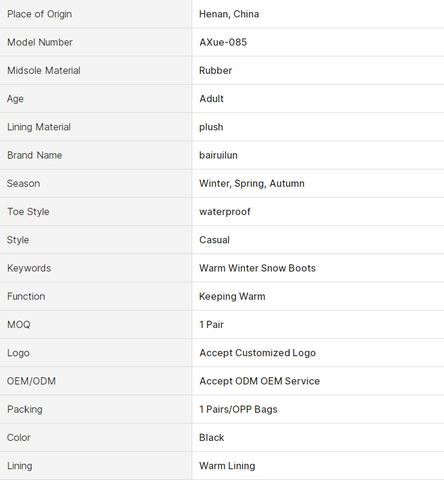
Task: Select the 'Adult' age value
Action: 211,99
